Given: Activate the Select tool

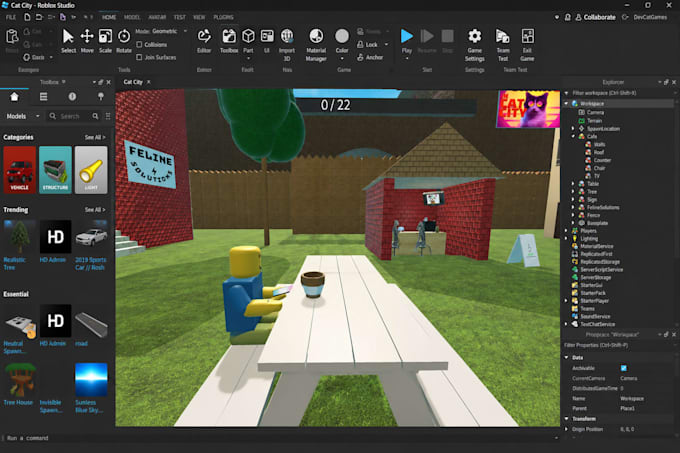Looking at the screenshot, I should [68, 41].
